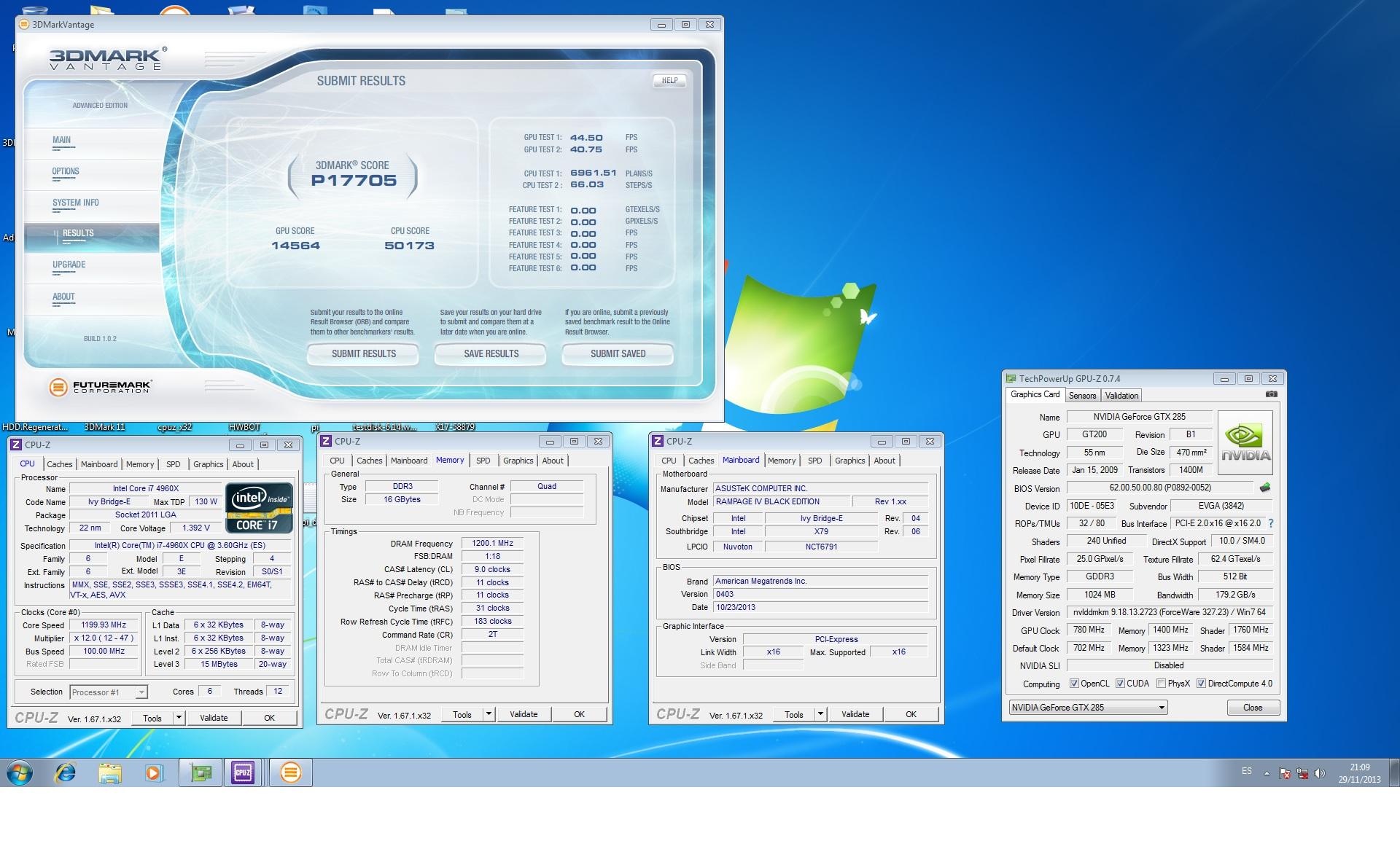The width and height of the screenshot is (1400, 841).
Task: Expand Tools arrow in CPU-Z Mainboard window
Action: (820, 714)
